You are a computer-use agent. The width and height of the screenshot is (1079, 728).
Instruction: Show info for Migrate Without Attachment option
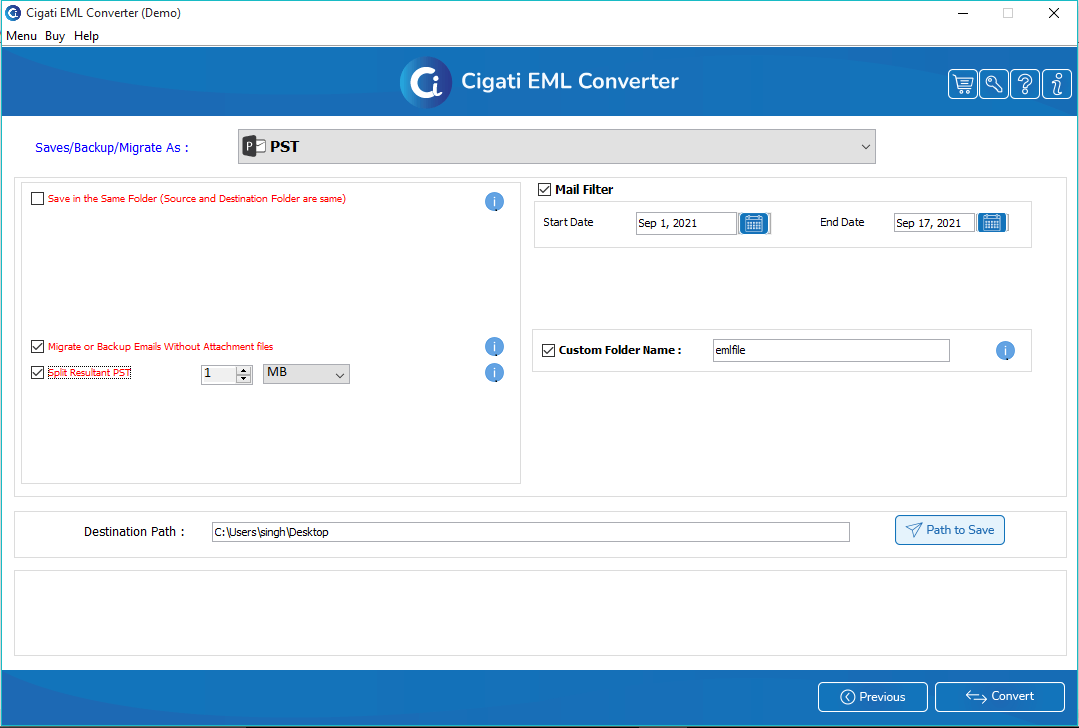point(494,347)
